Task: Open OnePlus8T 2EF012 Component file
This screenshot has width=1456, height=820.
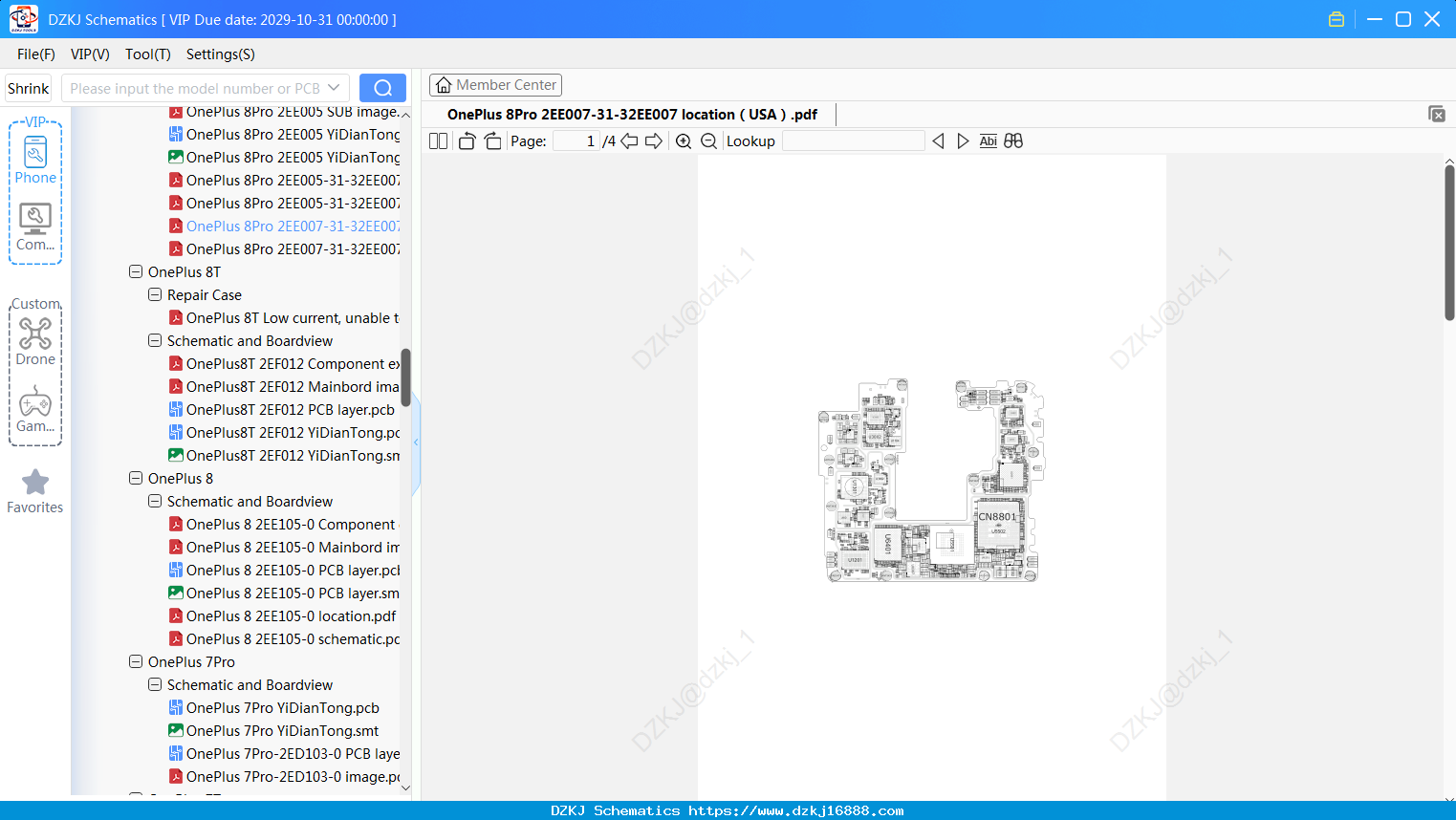Action: tap(293, 363)
